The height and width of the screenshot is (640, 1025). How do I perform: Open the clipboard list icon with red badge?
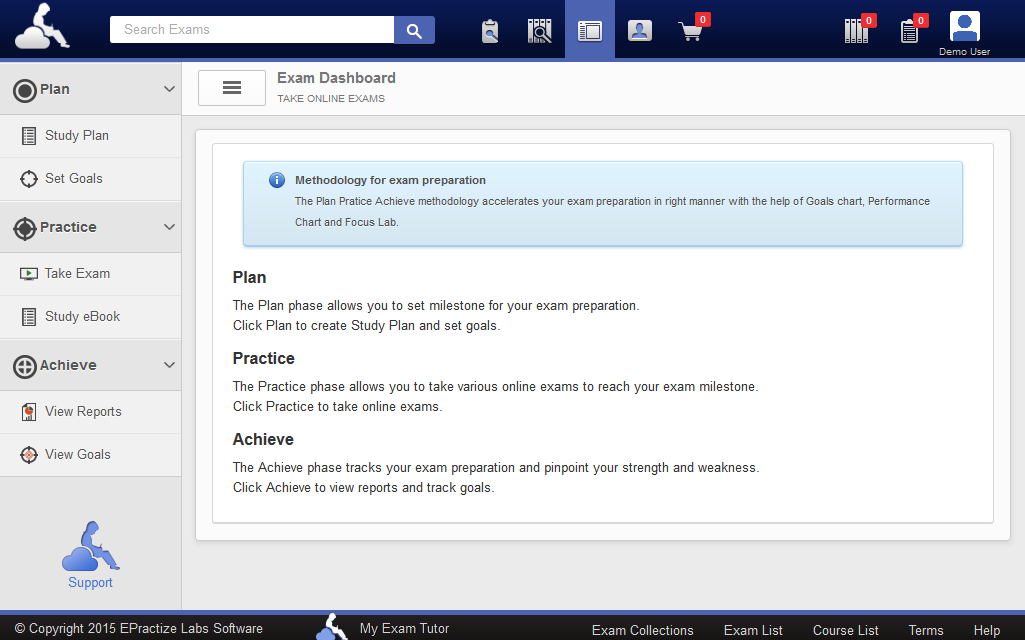coord(909,31)
